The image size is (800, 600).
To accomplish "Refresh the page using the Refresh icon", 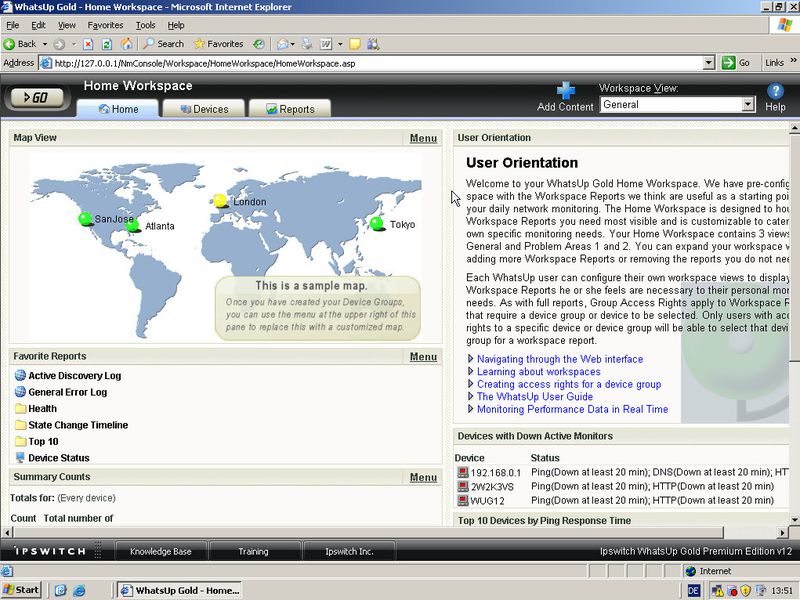I will pos(107,44).
